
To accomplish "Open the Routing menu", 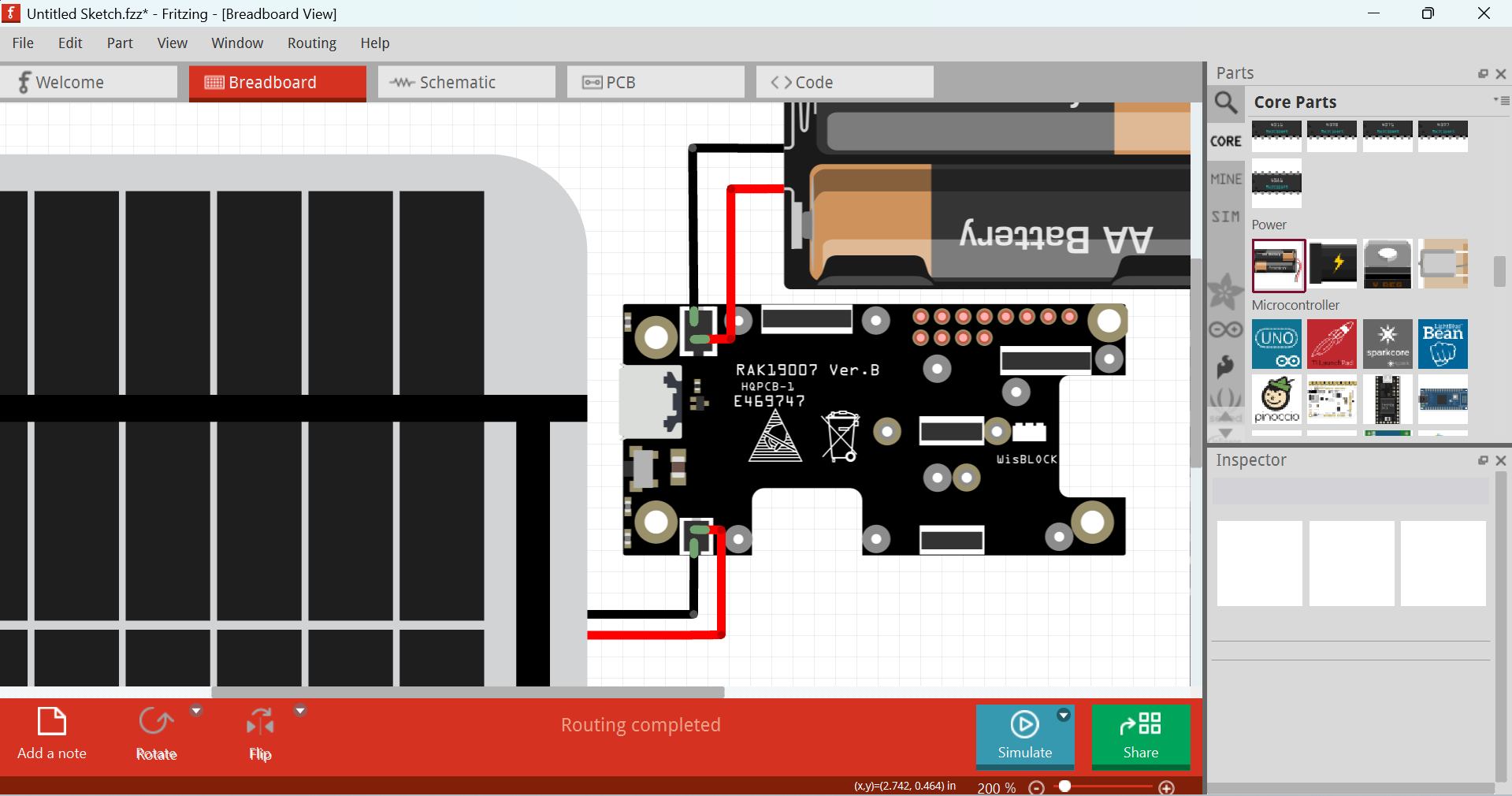I will (x=311, y=43).
